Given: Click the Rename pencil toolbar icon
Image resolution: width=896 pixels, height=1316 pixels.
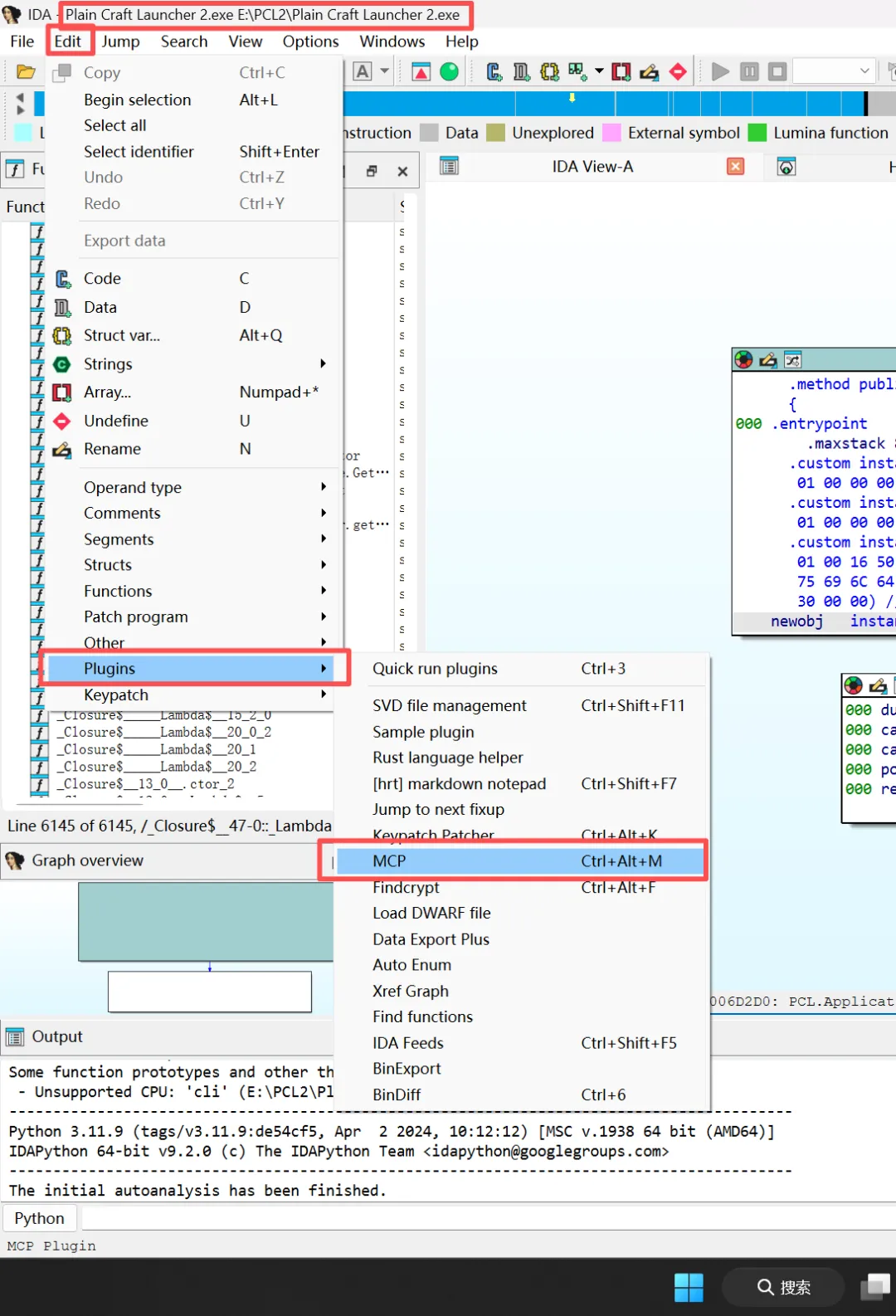Looking at the screenshot, I should [650, 72].
